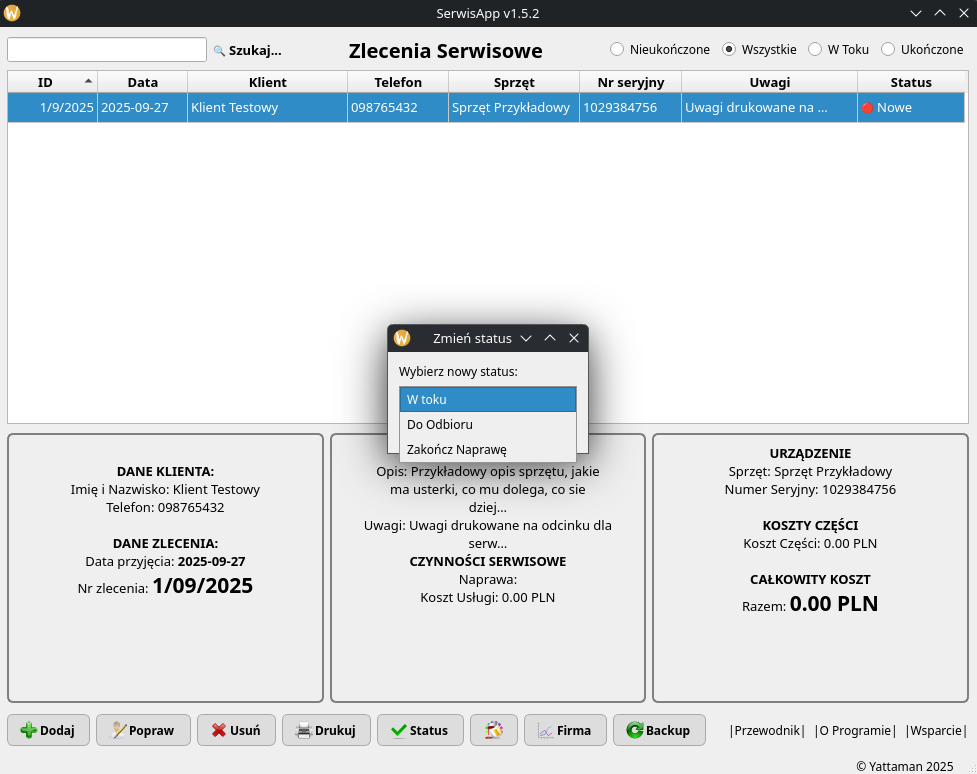Click the Status green checkmark button
This screenshot has height=774, width=977.
click(x=420, y=730)
